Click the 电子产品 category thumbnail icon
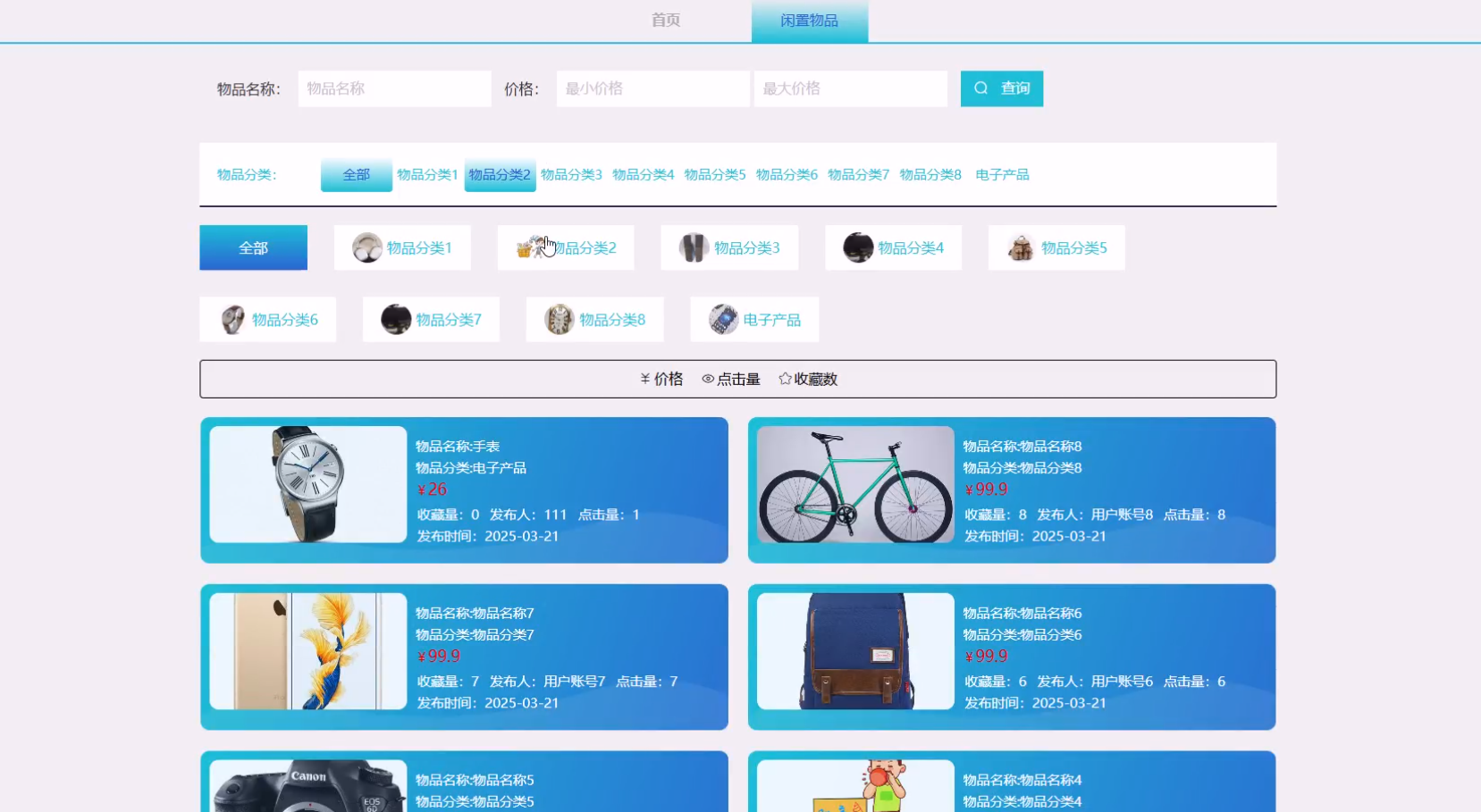1481x812 pixels. (x=723, y=319)
